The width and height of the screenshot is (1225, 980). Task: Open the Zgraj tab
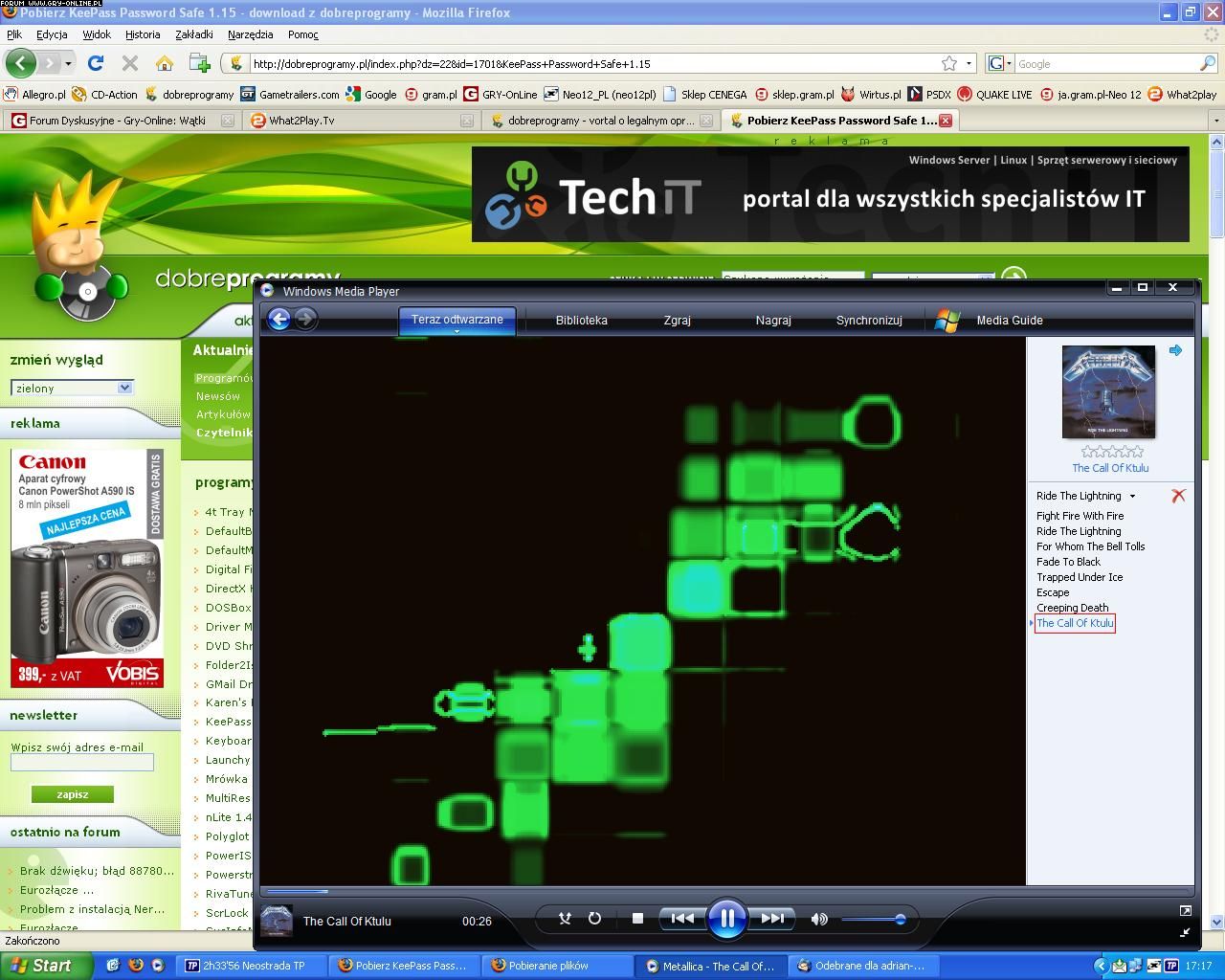point(677,321)
